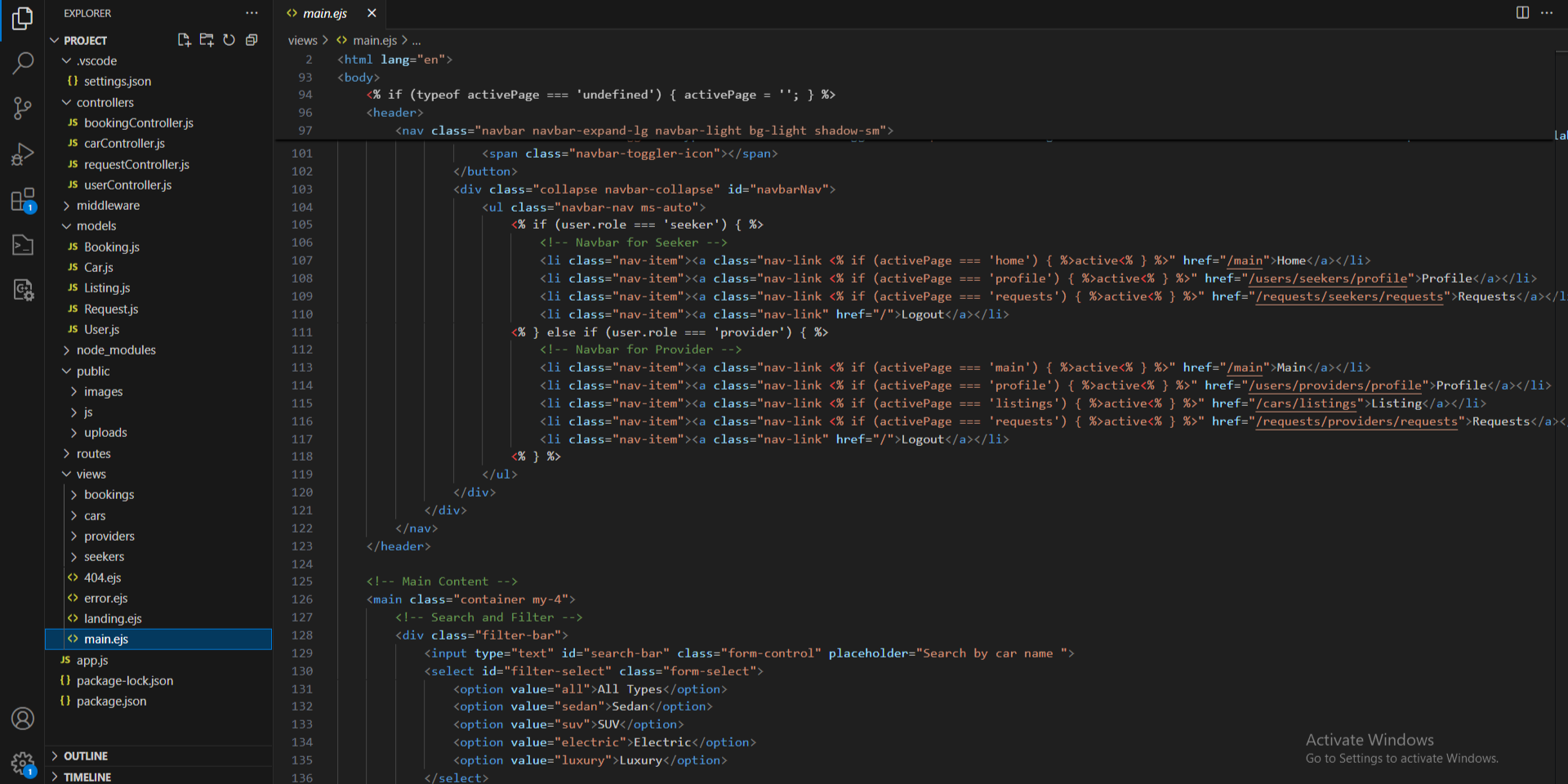Image resolution: width=1568 pixels, height=784 pixels.
Task: Split the editor to the right
Action: (1522, 13)
